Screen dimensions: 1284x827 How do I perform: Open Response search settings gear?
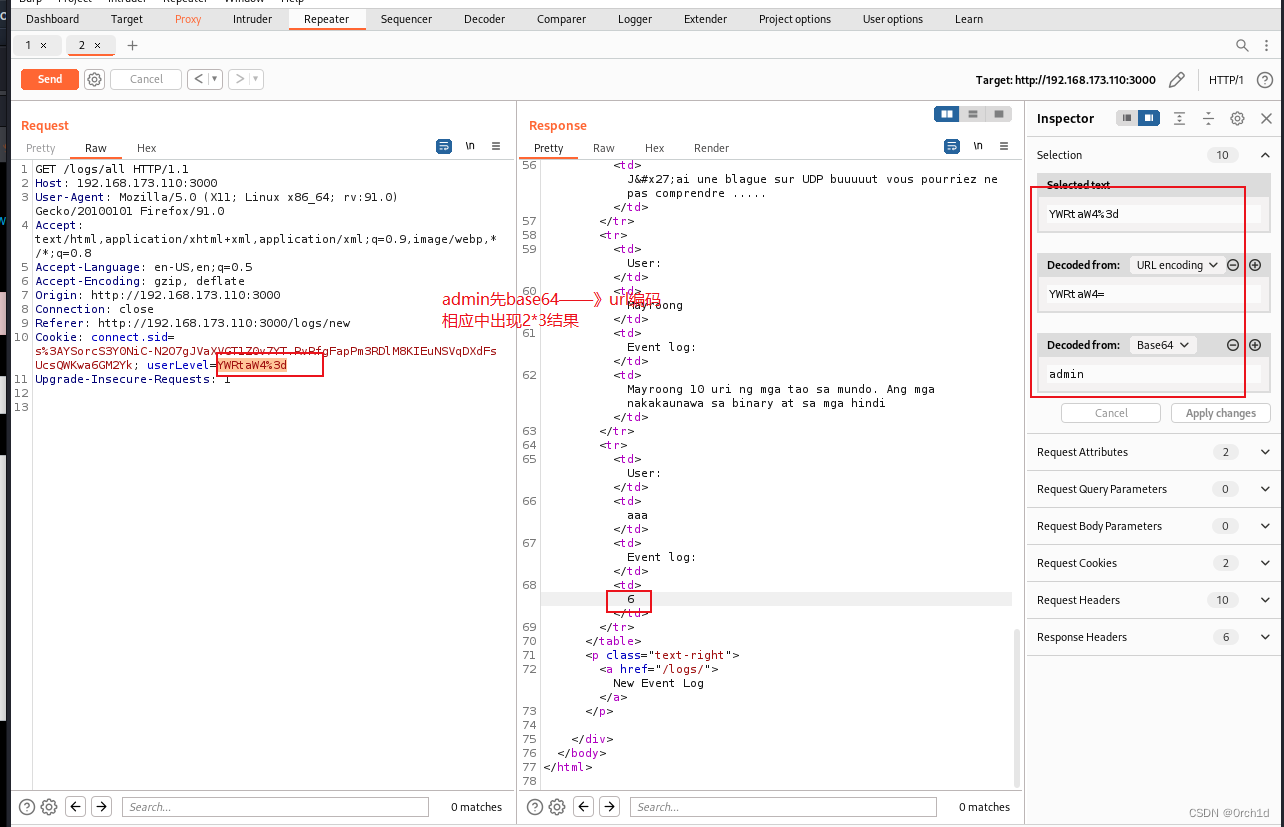(557, 807)
